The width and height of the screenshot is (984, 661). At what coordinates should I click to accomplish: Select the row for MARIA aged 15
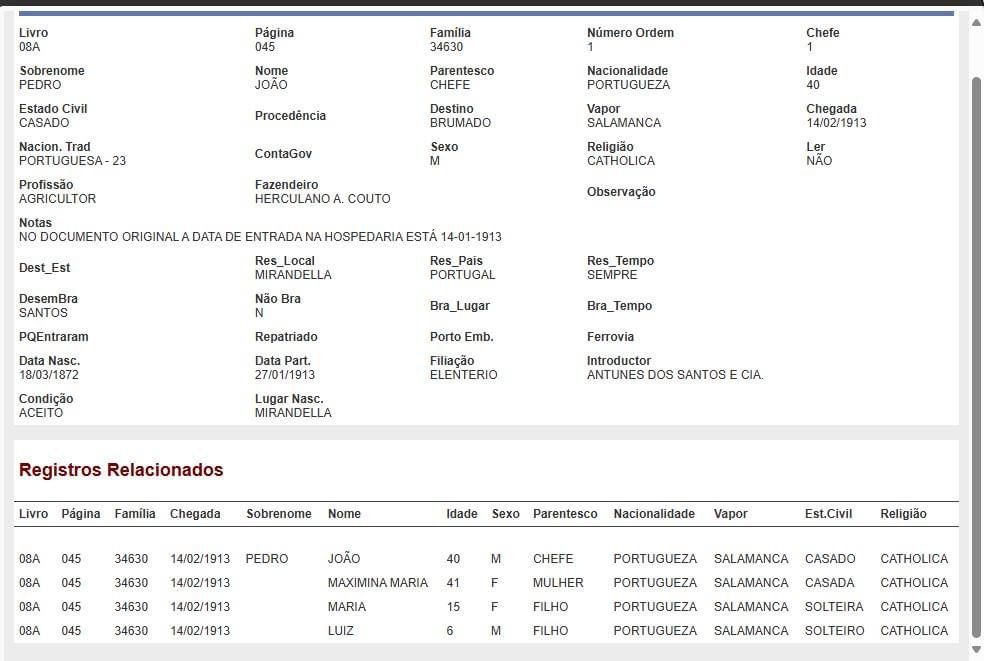[347, 607]
